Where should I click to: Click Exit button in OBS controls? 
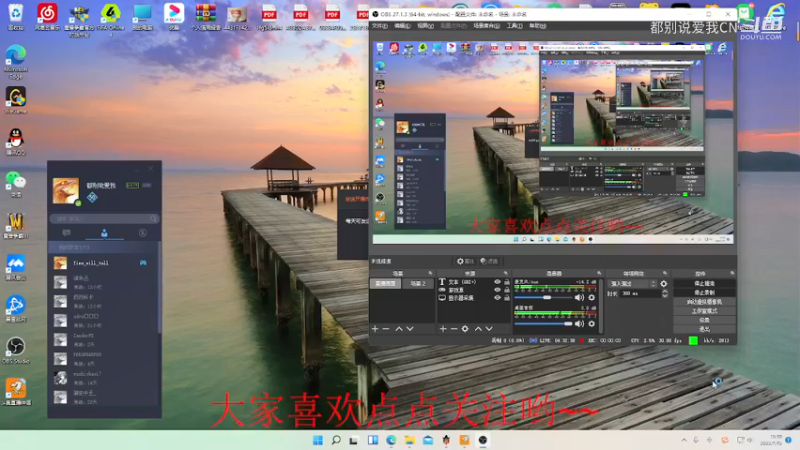[x=704, y=330]
